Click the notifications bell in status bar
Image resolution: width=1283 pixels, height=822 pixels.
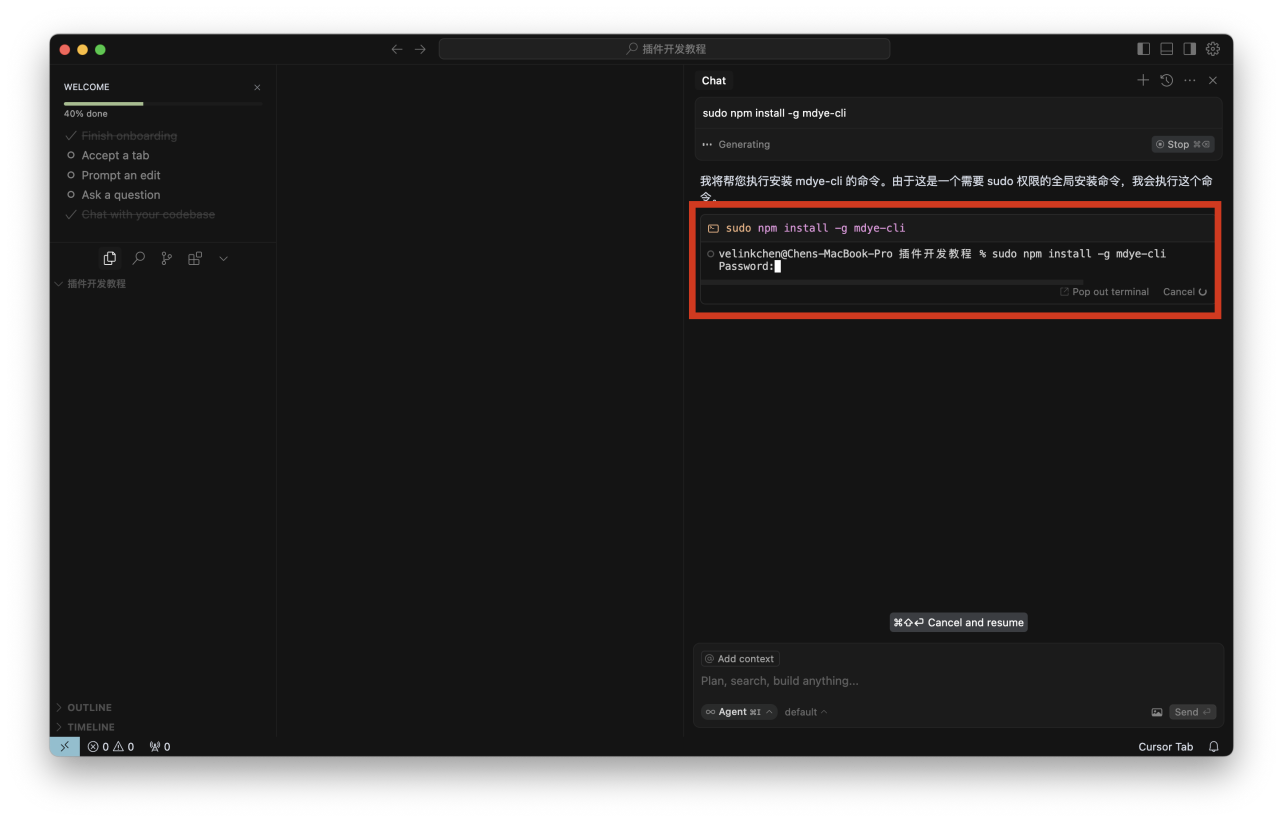point(1214,747)
